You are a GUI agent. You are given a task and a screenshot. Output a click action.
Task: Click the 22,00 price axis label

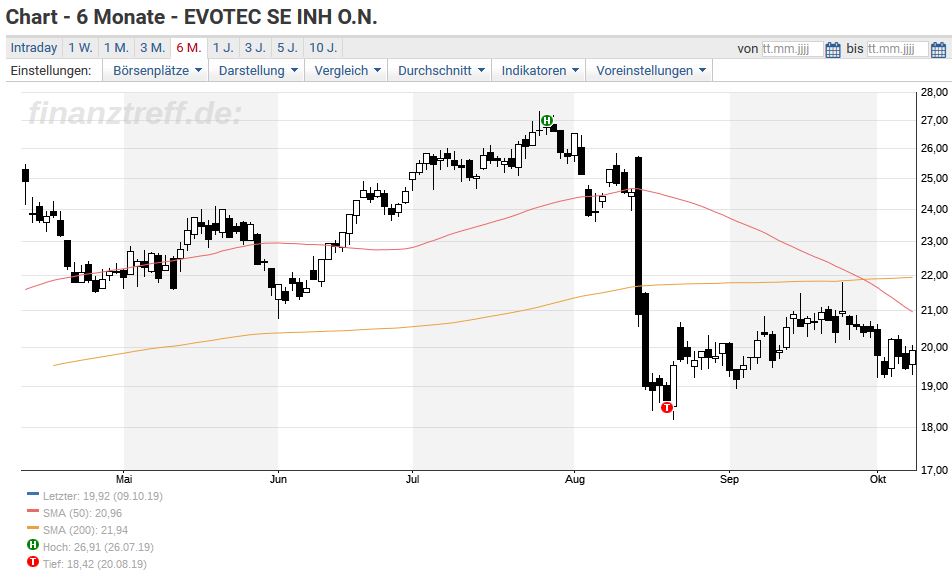(x=934, y=276)
